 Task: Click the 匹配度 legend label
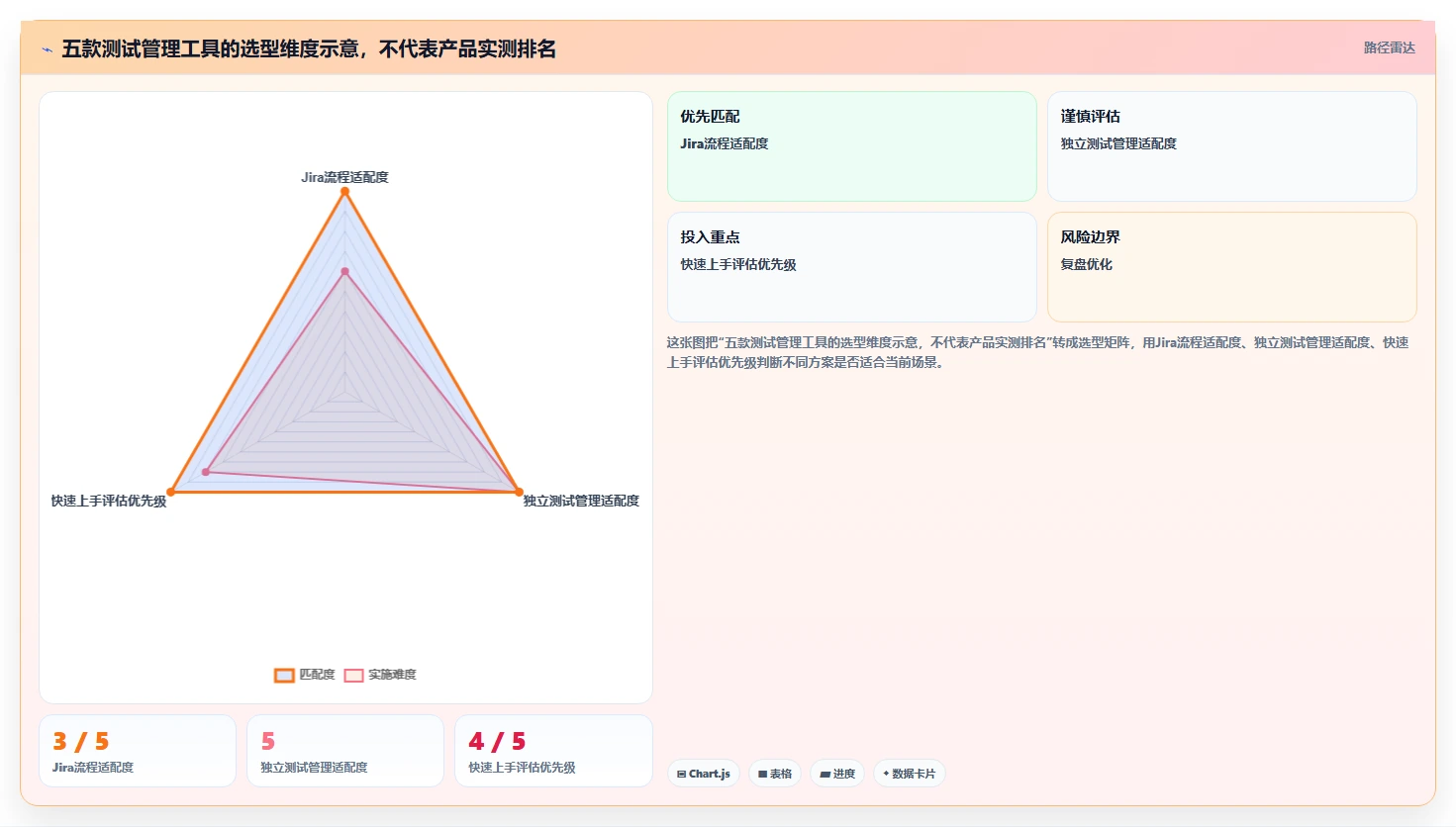click(x=317, y=675)
